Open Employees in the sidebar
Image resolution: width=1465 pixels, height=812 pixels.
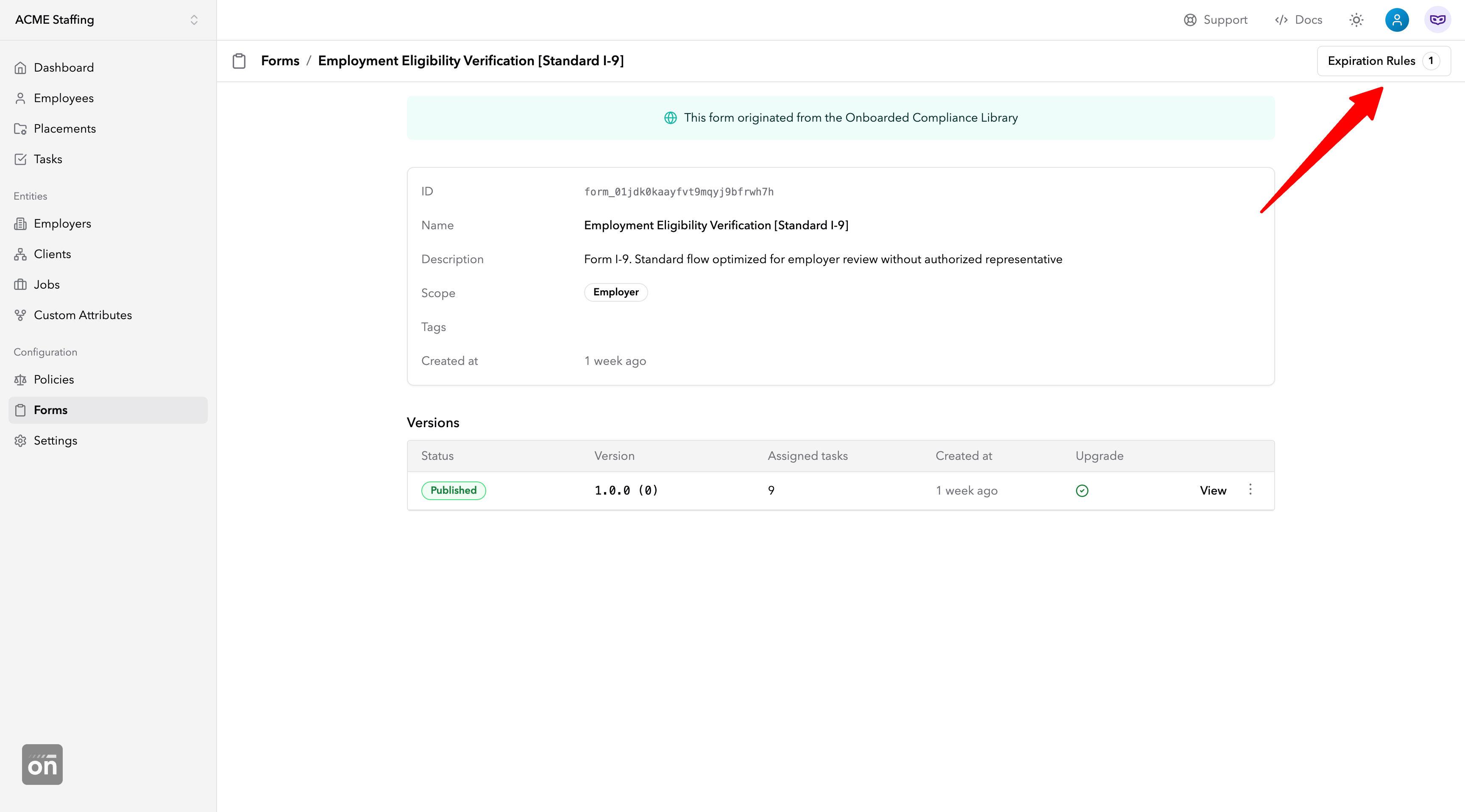[x=64, y=98]
